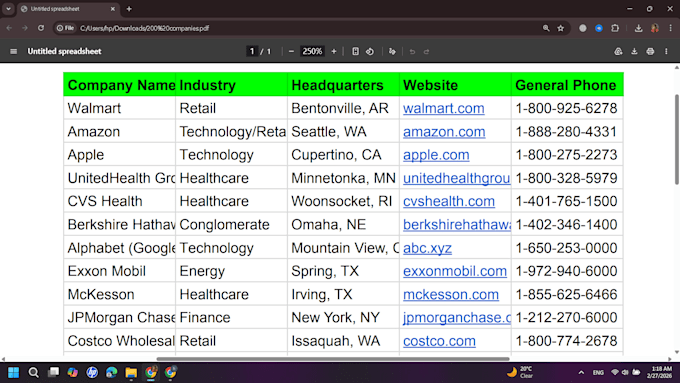Open the unitedhealthgroup link
Screen dimensions: 680x383
tap(457, 178)
